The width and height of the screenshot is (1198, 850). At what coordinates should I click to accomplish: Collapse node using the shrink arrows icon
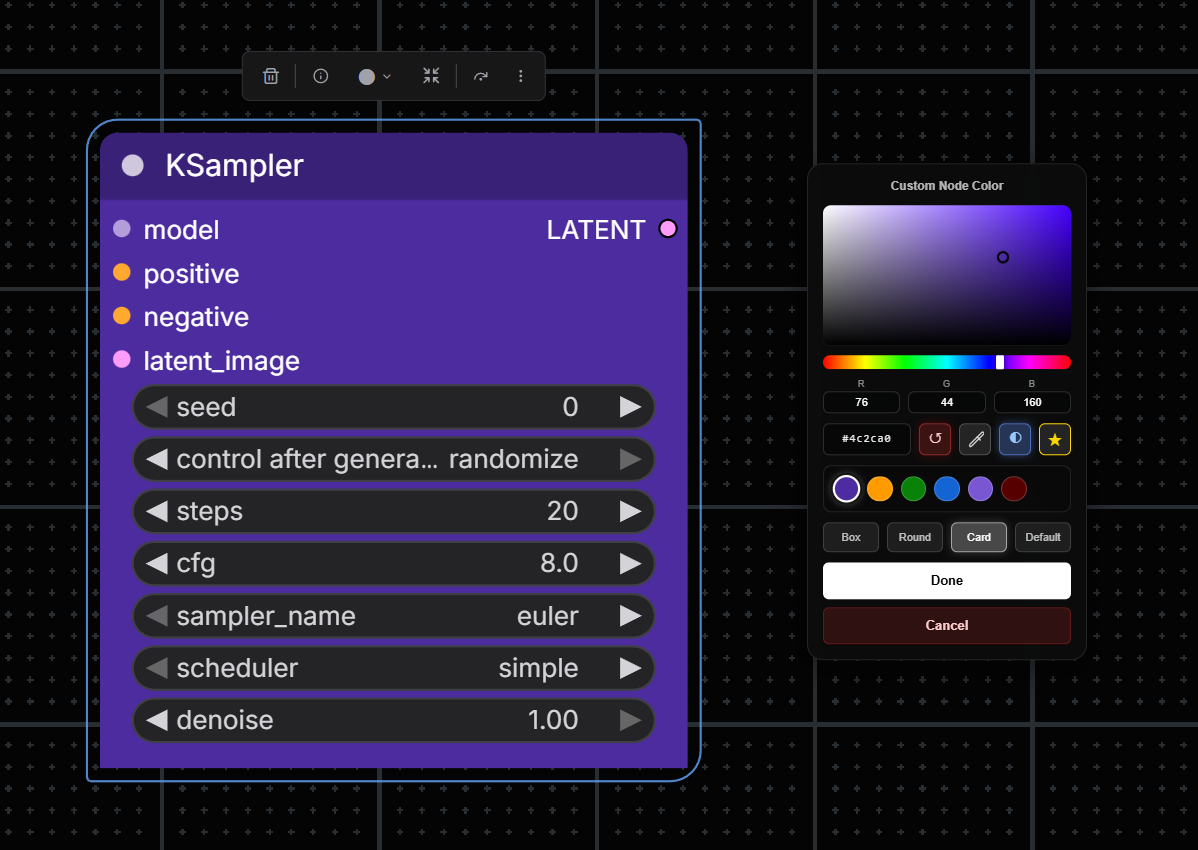tap(432, 76)
